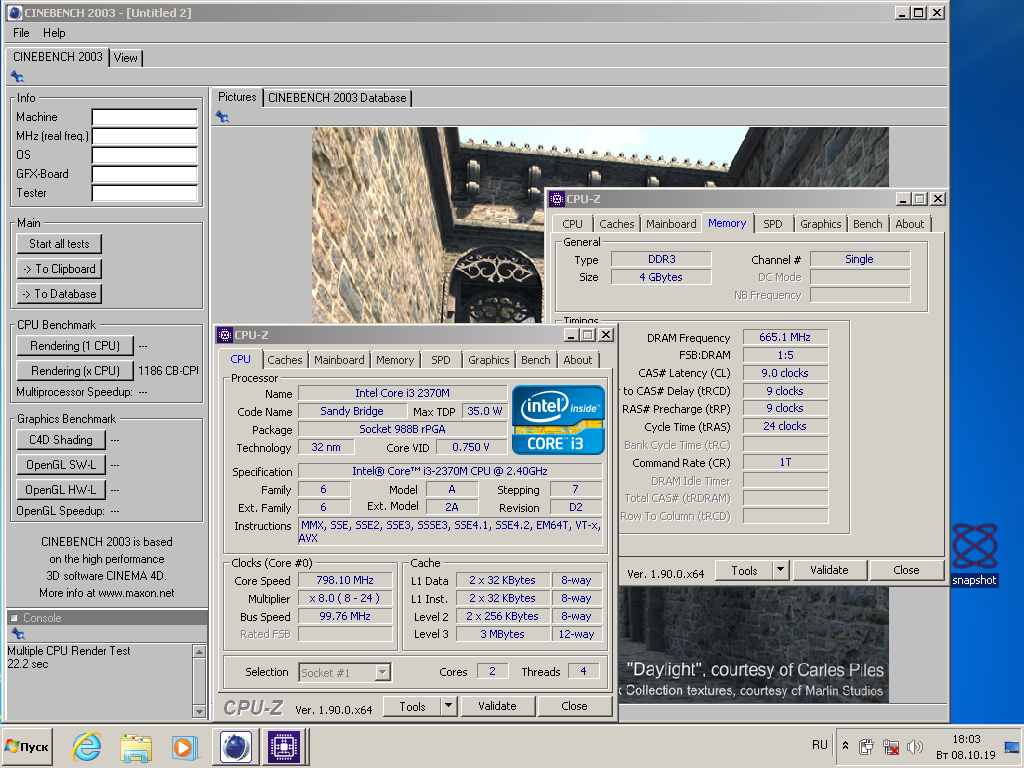Click the pin icon under Pictures tab
This screenshot has height=768, width=1024.
[223, 117]
